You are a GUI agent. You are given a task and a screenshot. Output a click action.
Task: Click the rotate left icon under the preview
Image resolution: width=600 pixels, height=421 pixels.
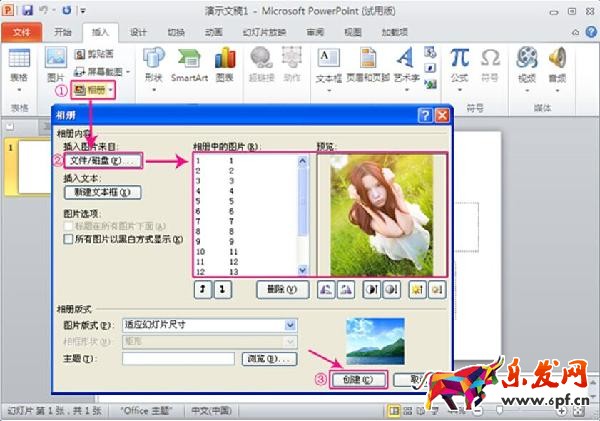[x=326, y=290]
